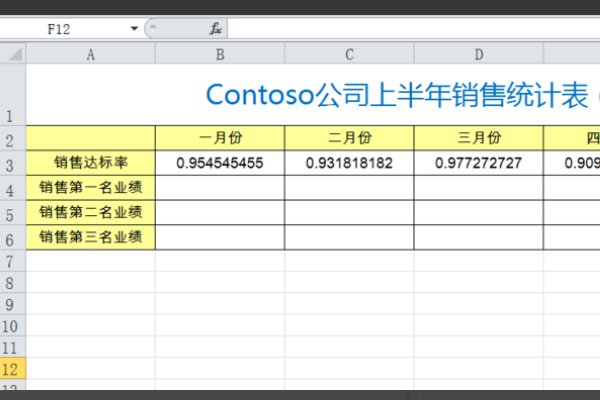The image size is (600, 400).
Task: Select empty cell B4 under 一月份
Action: coord(220,188)
